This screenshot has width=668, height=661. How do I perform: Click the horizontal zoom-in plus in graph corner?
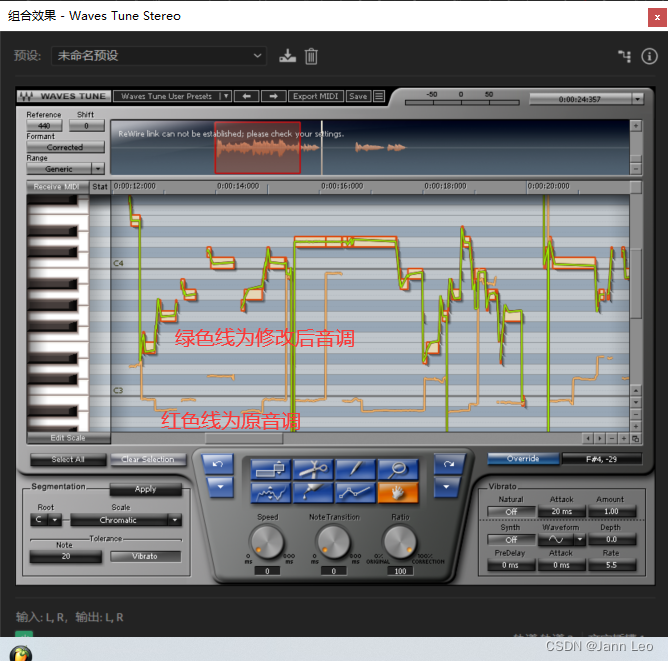624,438
